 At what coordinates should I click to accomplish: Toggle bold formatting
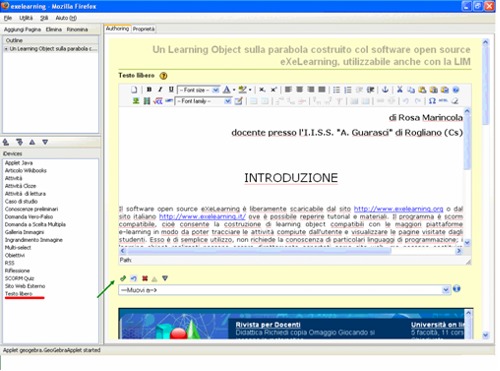point(149,90)
